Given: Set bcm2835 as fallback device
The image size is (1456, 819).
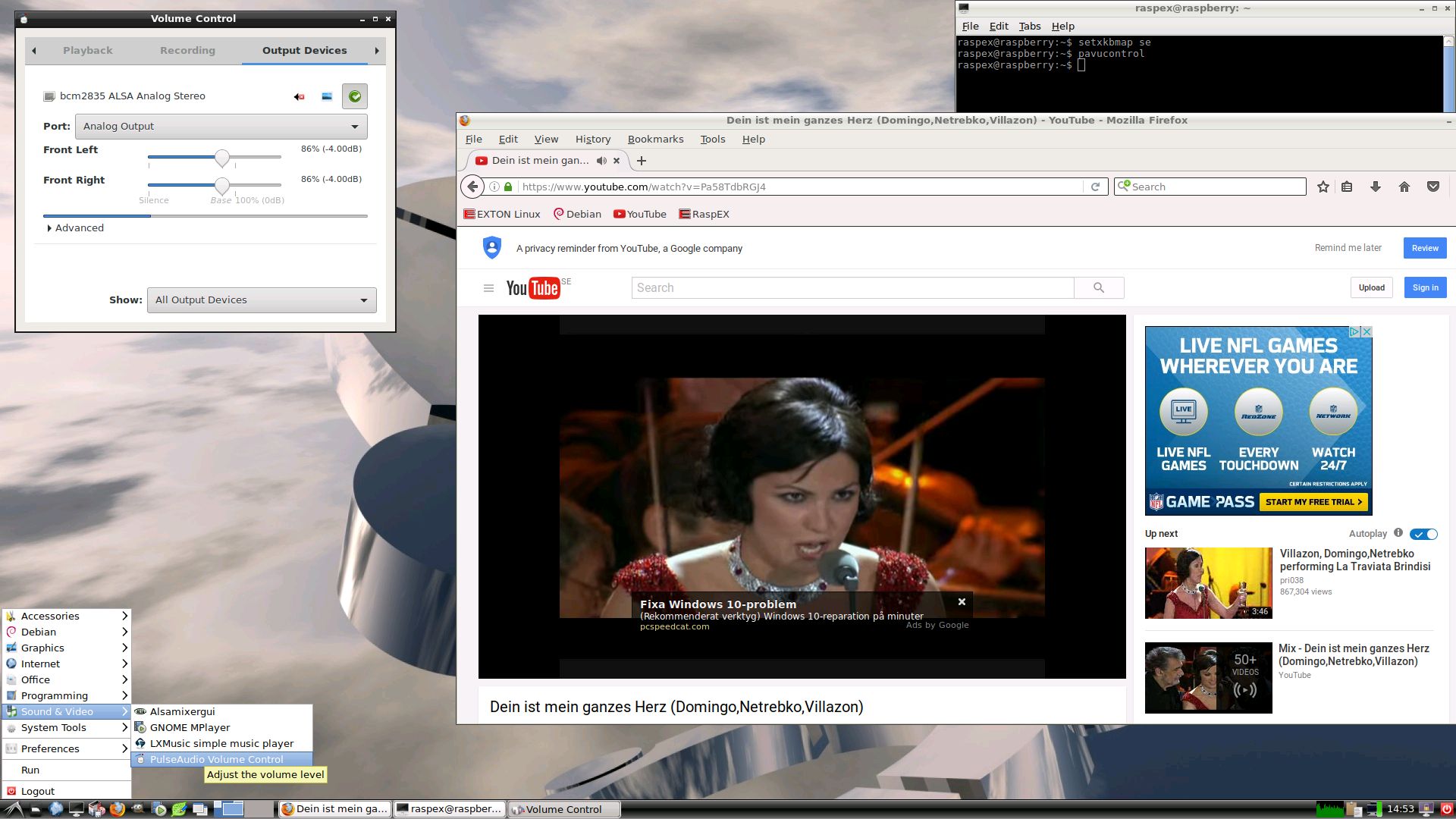Looking at the screenshot, I should (354, 96).
